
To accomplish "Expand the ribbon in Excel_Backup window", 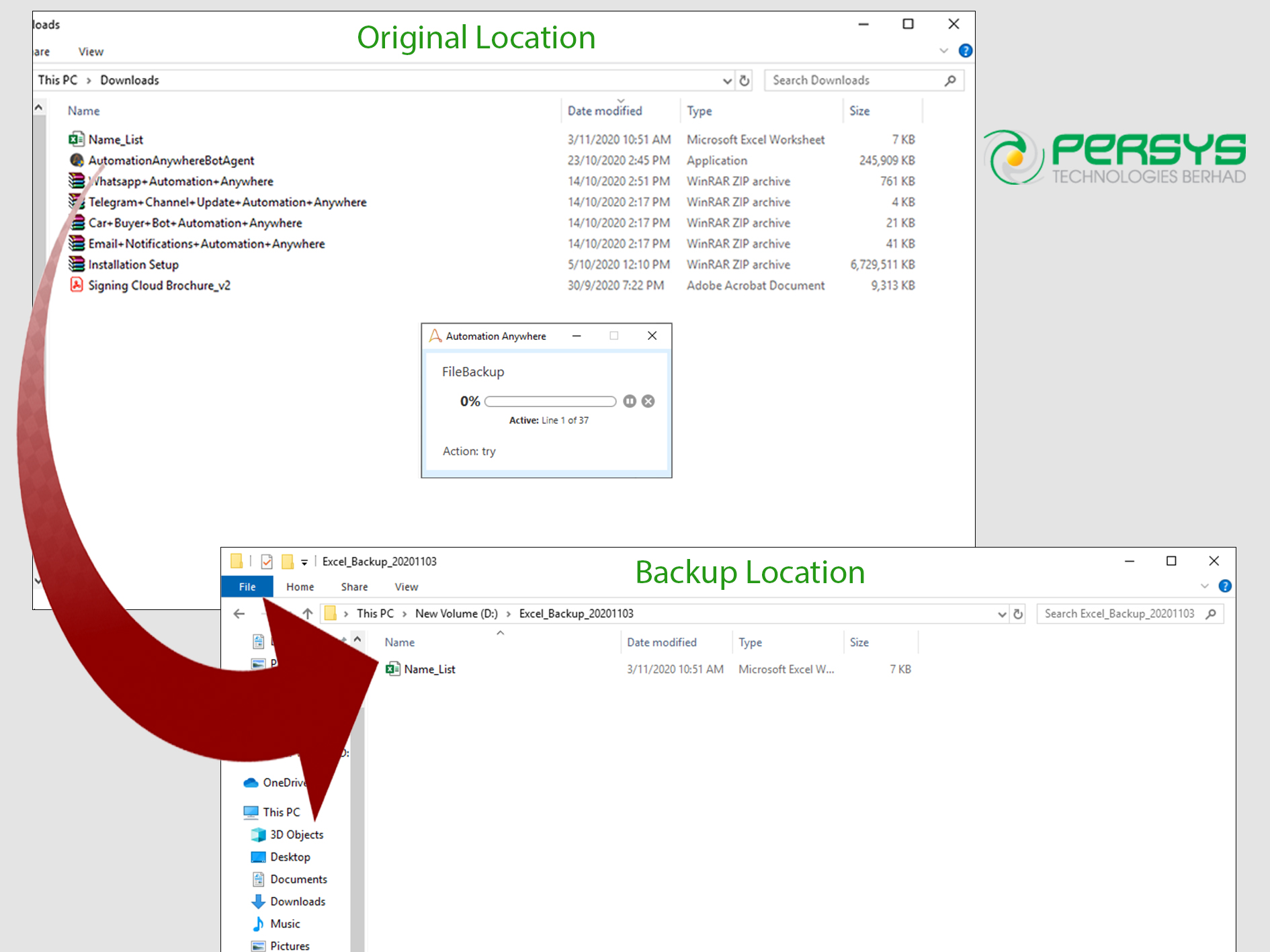I will 1204,587.
